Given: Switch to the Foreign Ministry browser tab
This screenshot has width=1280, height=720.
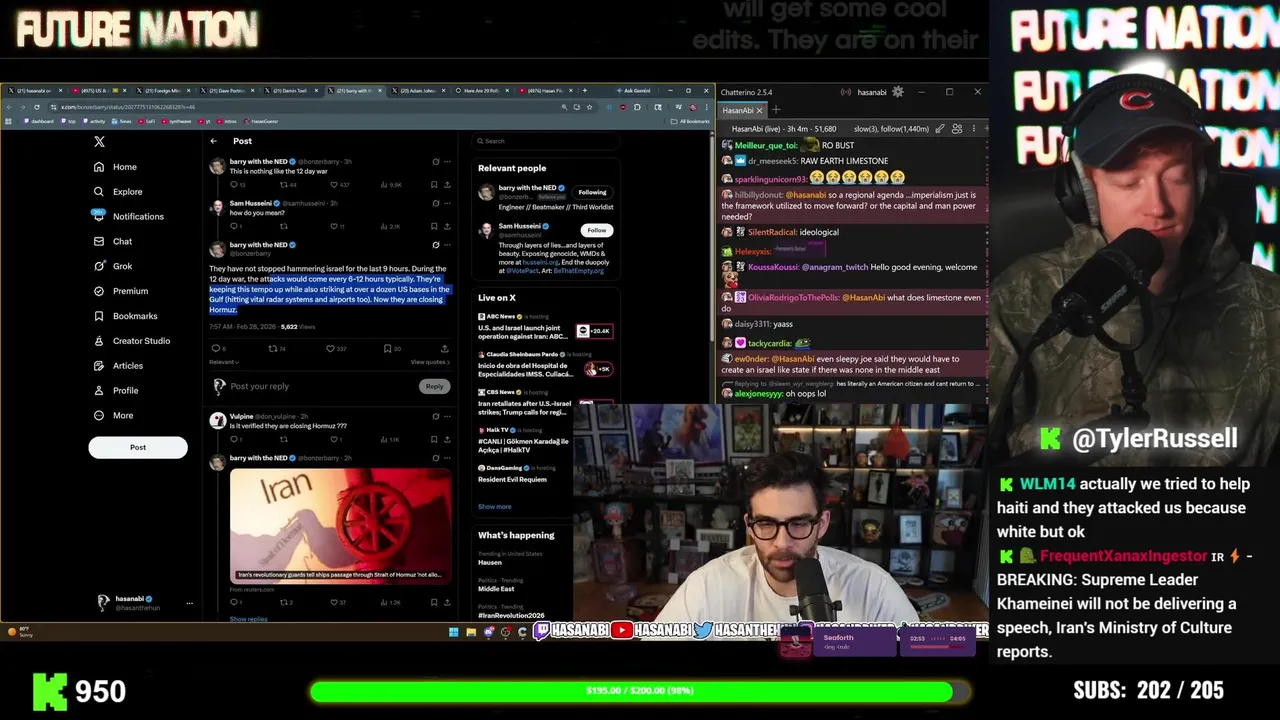Looking at the screenshot, I should coord(162,91).
